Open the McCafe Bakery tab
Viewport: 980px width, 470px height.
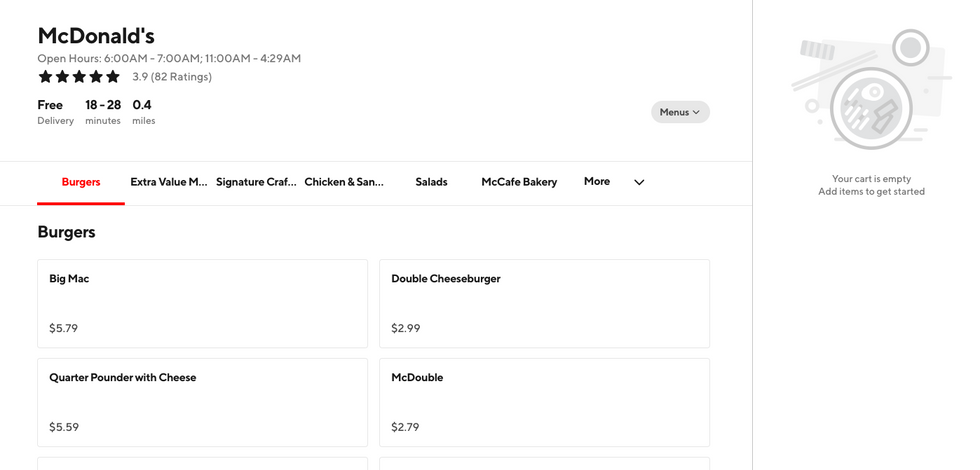[x=519, y=182]
